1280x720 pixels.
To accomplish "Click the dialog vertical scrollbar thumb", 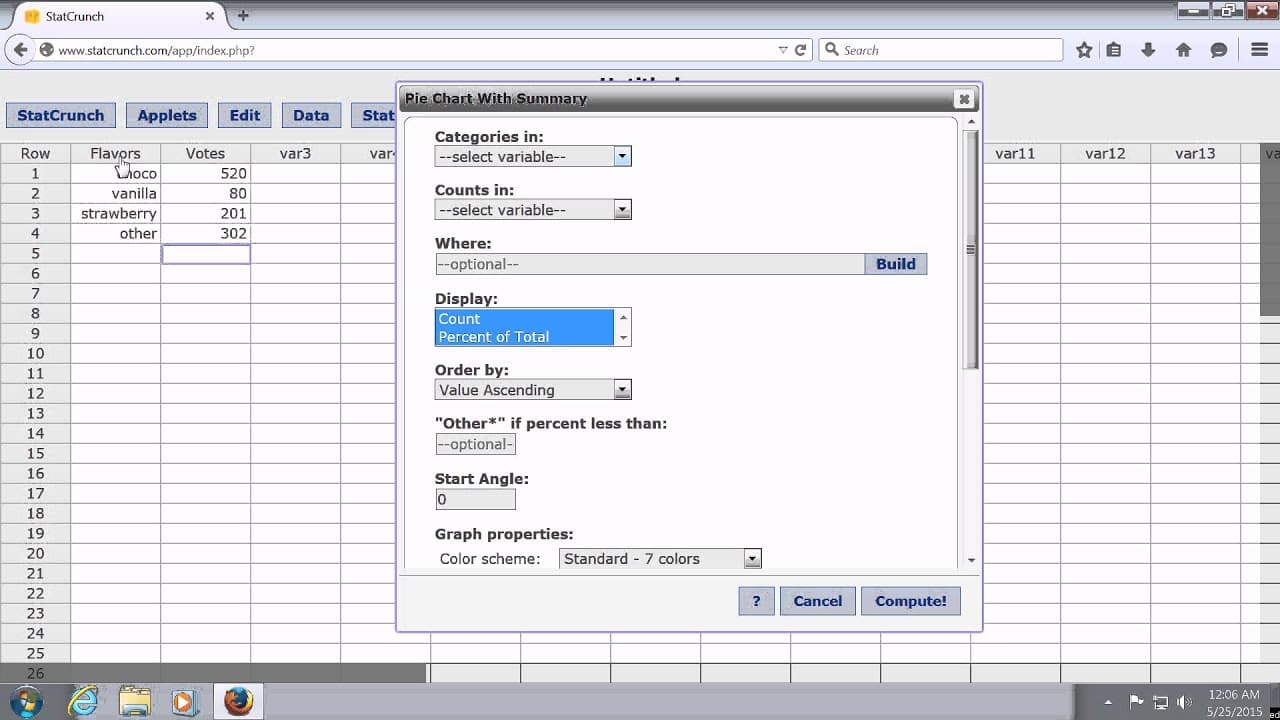I will click(970, 250).
